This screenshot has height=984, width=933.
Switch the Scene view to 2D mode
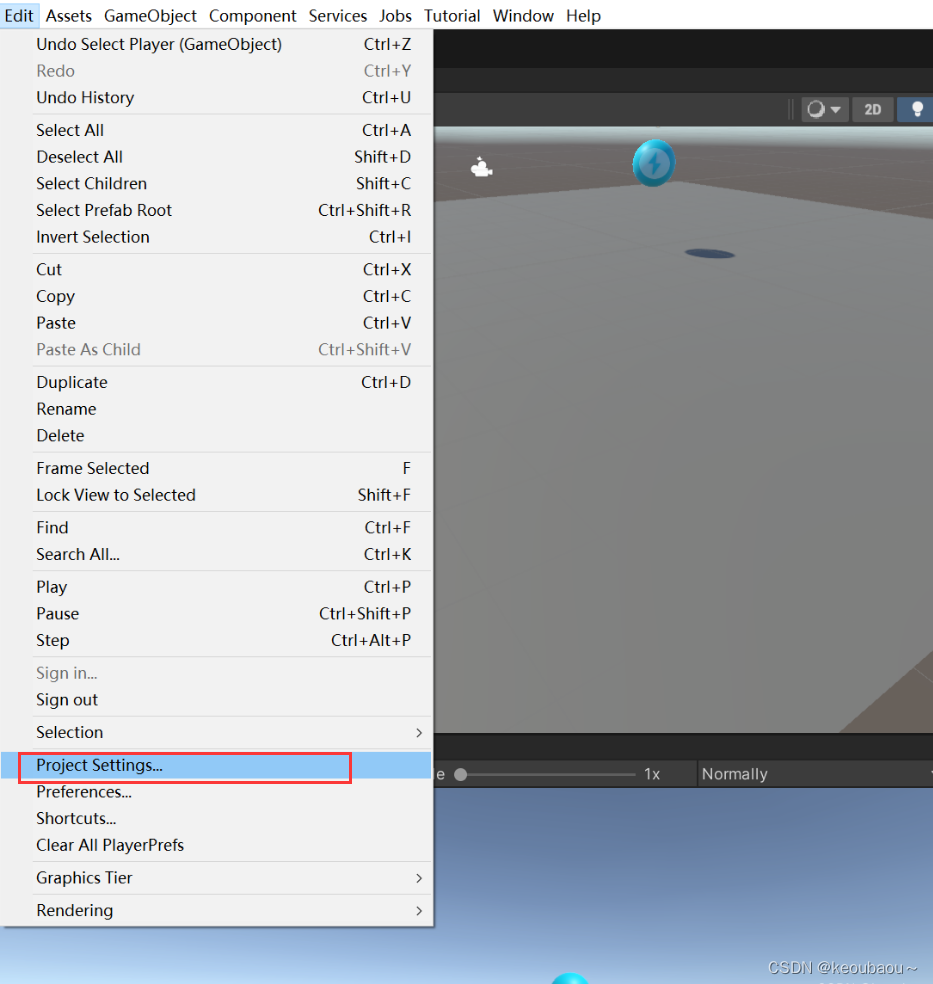872,109
